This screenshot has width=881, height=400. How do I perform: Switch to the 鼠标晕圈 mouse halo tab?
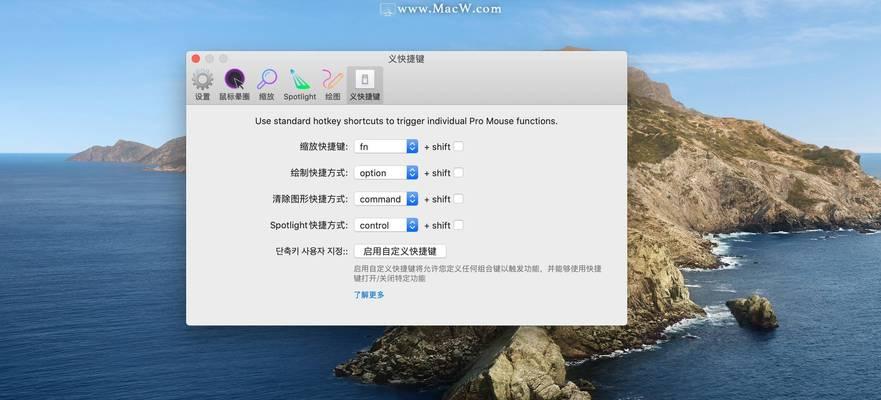[x=234, y=85]
